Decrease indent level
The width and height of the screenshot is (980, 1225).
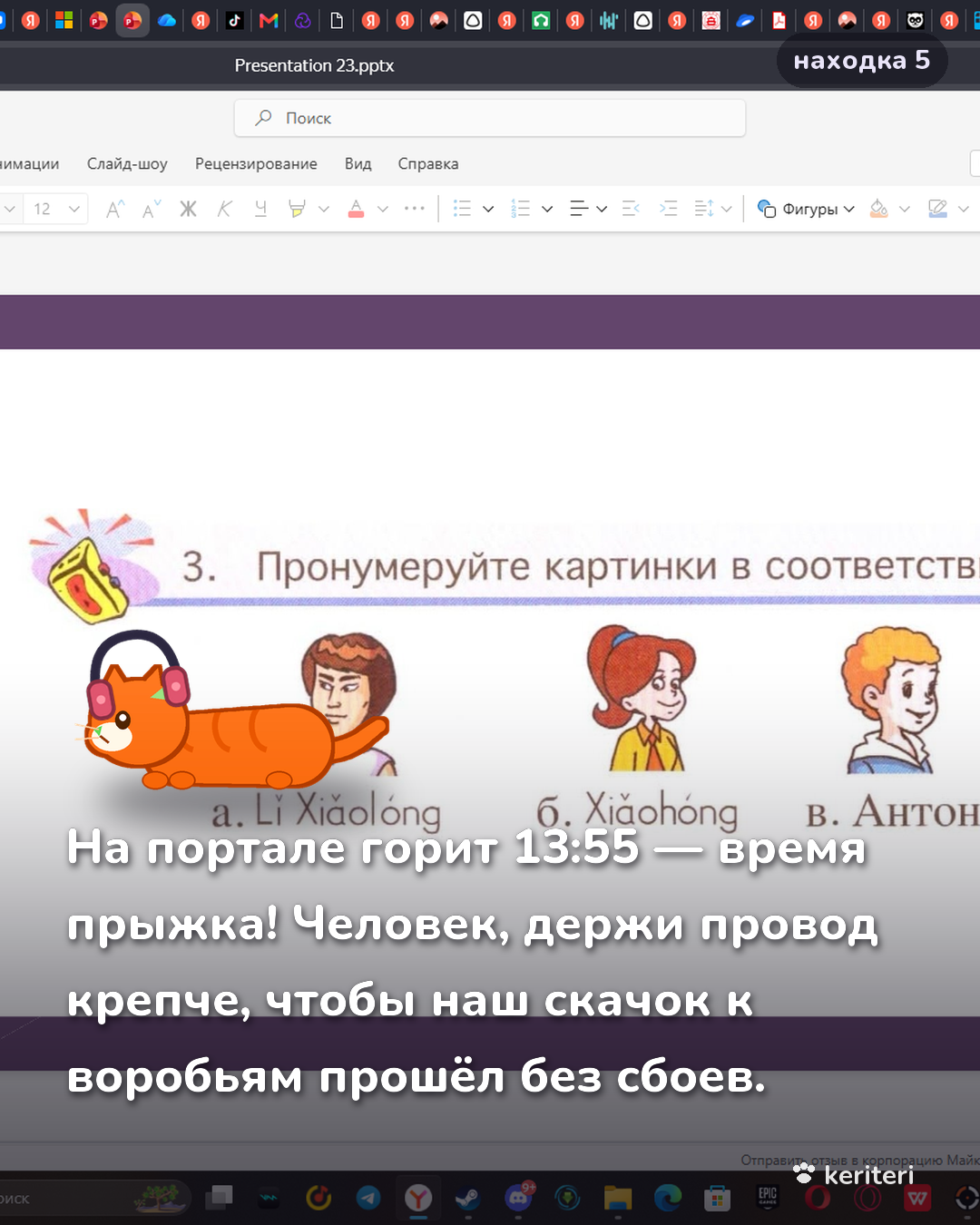(631, 209)
